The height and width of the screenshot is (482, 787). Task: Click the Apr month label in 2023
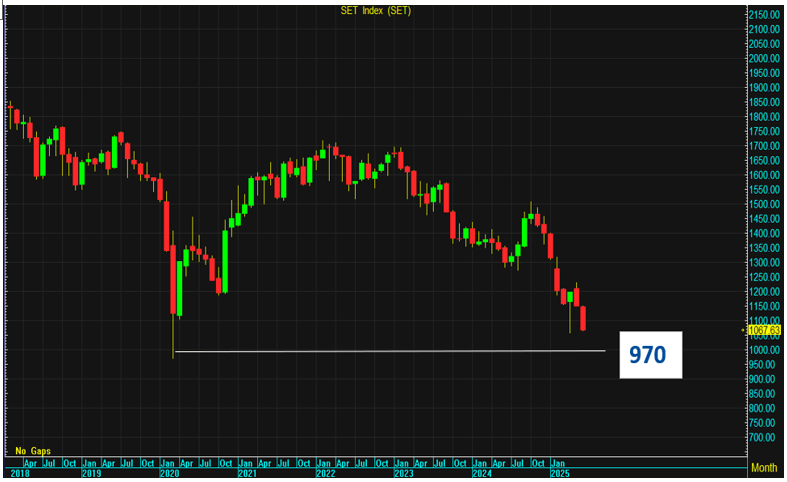(421, 463)
